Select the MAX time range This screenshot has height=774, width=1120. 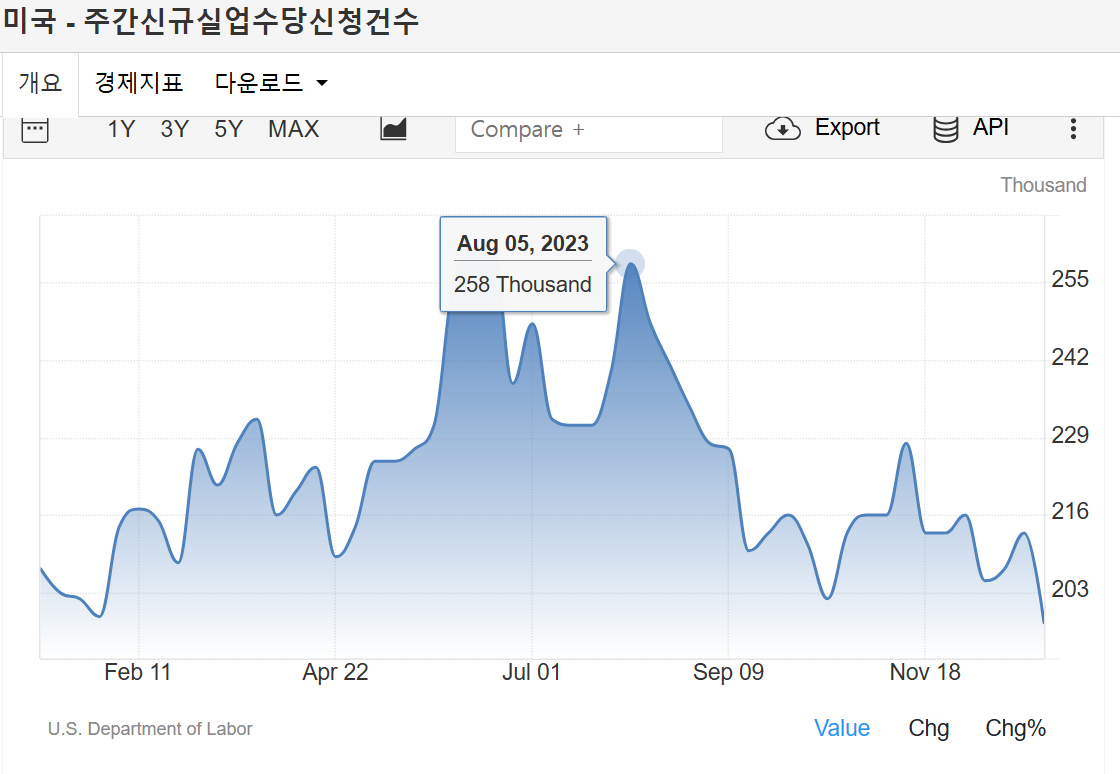(x=294, y=129)
